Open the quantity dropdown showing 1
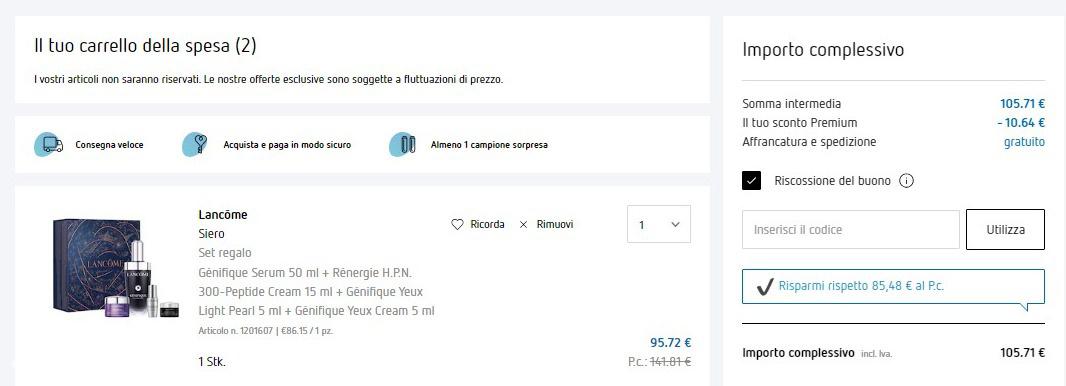The height and width of the screenshot is (386, 1066). tap(659, 224)
